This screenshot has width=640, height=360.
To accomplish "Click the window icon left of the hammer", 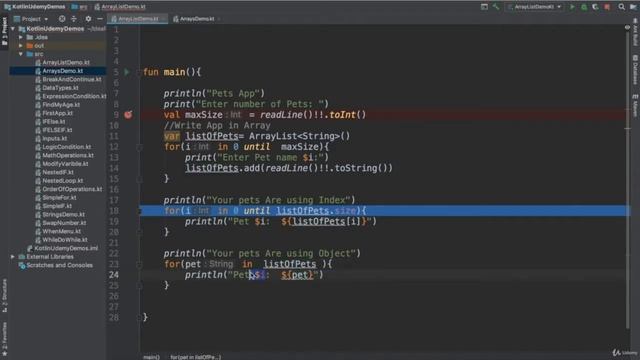I will click(x=484, y=7).
